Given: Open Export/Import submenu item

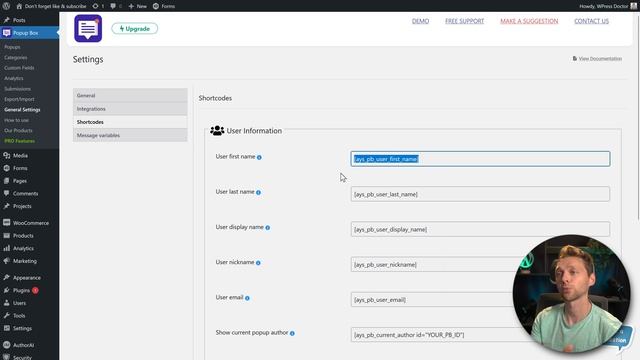Looking at the screenshot, I should point(19,99).
